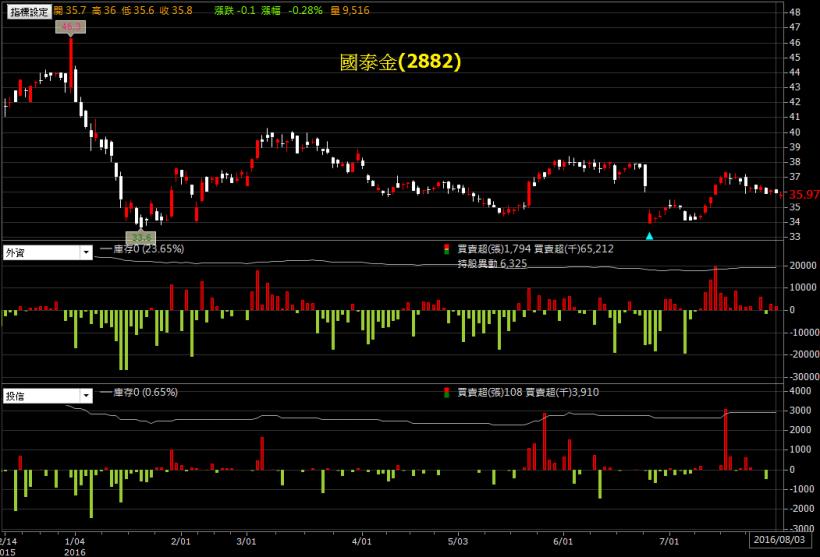Click the 1/04 2016 date axis label
This screenshot has height=557, width=820.
(x=75, y=546)
